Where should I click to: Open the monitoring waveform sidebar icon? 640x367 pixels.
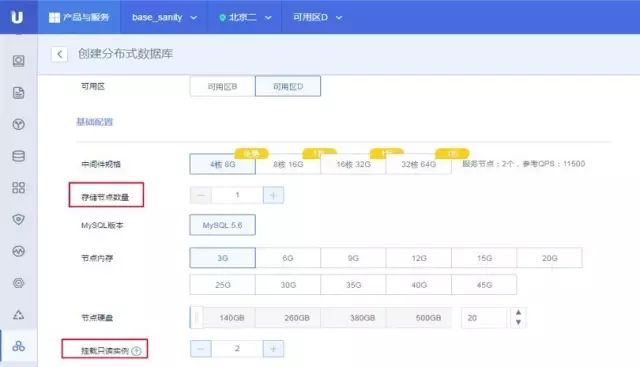(x=18, y=251)
